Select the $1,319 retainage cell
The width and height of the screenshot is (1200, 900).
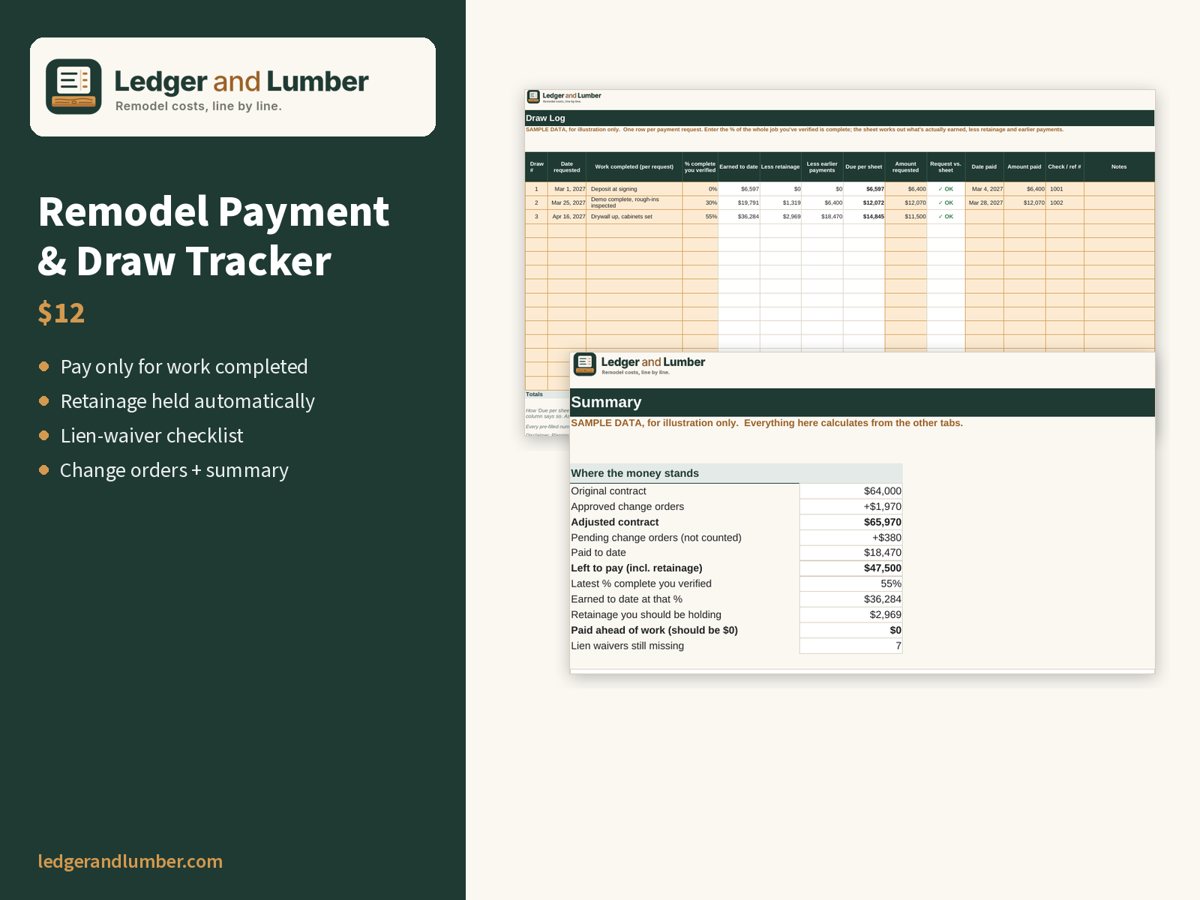coord(780,203)
